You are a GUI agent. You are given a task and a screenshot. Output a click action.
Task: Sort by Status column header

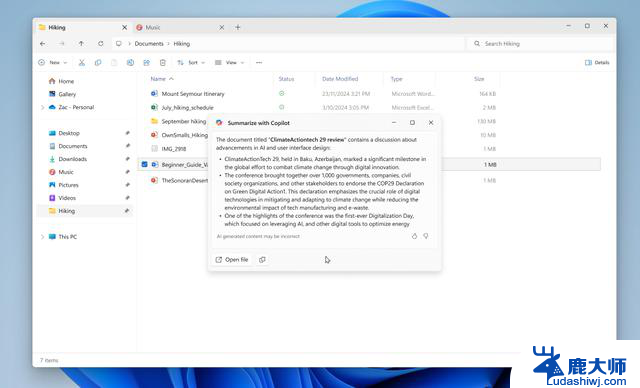tap(286, 79)
